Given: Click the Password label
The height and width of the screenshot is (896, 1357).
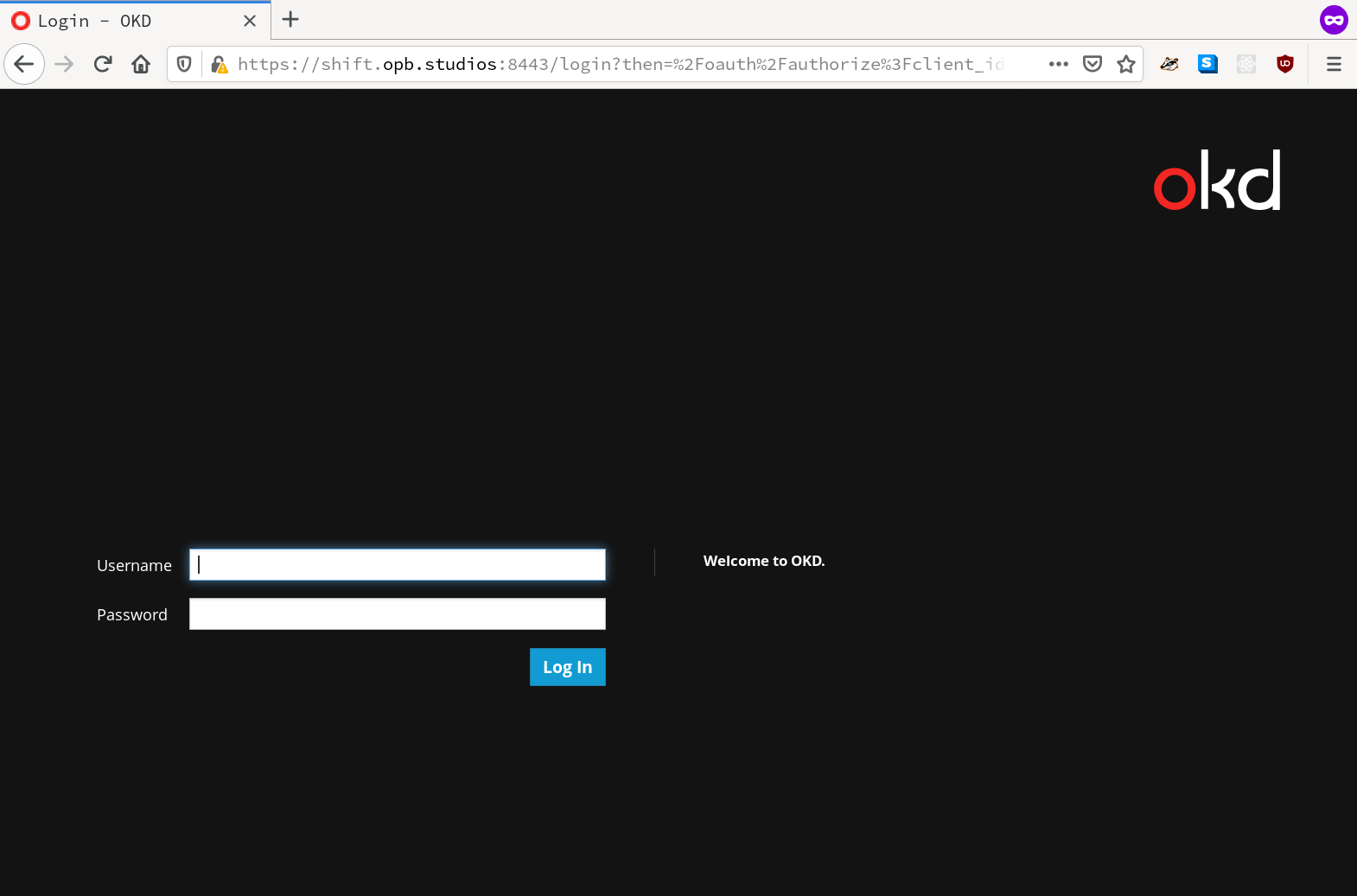Looking at the screenshot, I should pos(132,614).
